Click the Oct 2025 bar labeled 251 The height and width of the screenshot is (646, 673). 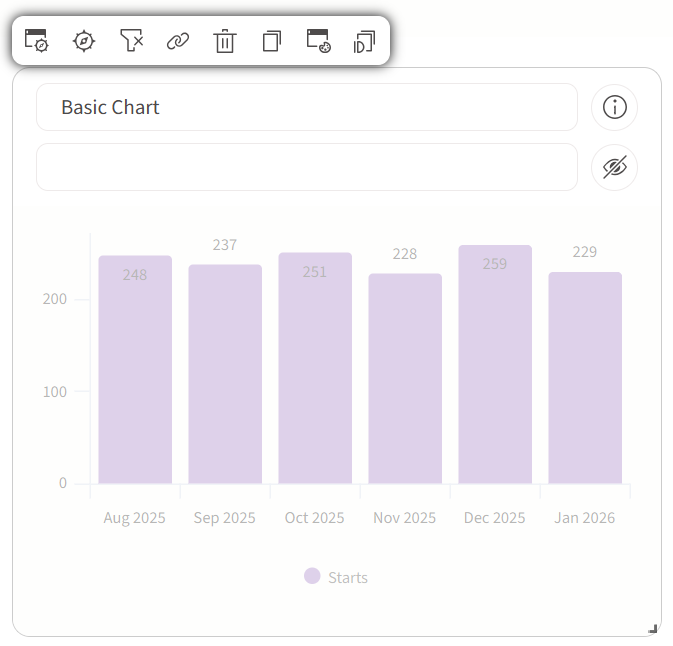point(315,368)
